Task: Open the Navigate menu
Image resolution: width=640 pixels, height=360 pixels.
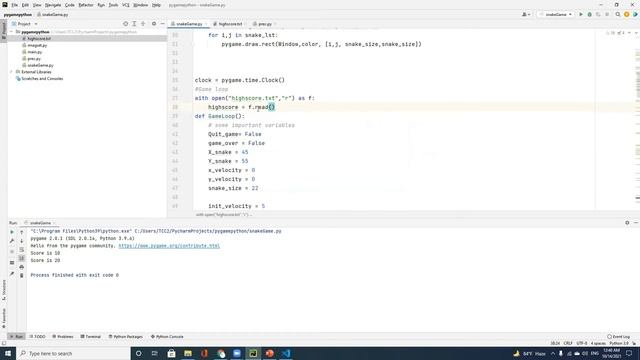Action: click(x=53, y=5)
